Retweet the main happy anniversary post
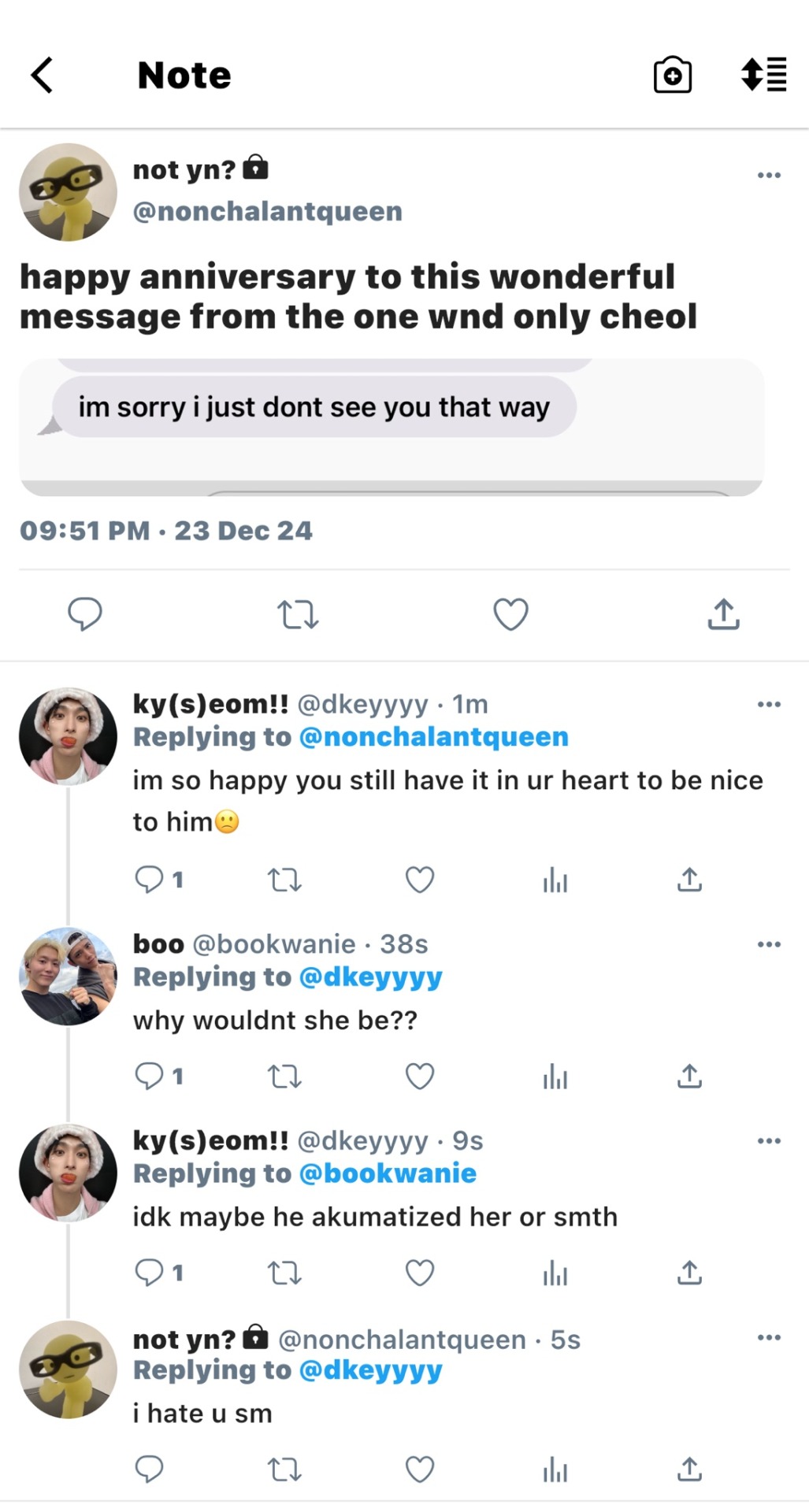The width and height of the screenshot is (809, 1512). click(298, 614)
